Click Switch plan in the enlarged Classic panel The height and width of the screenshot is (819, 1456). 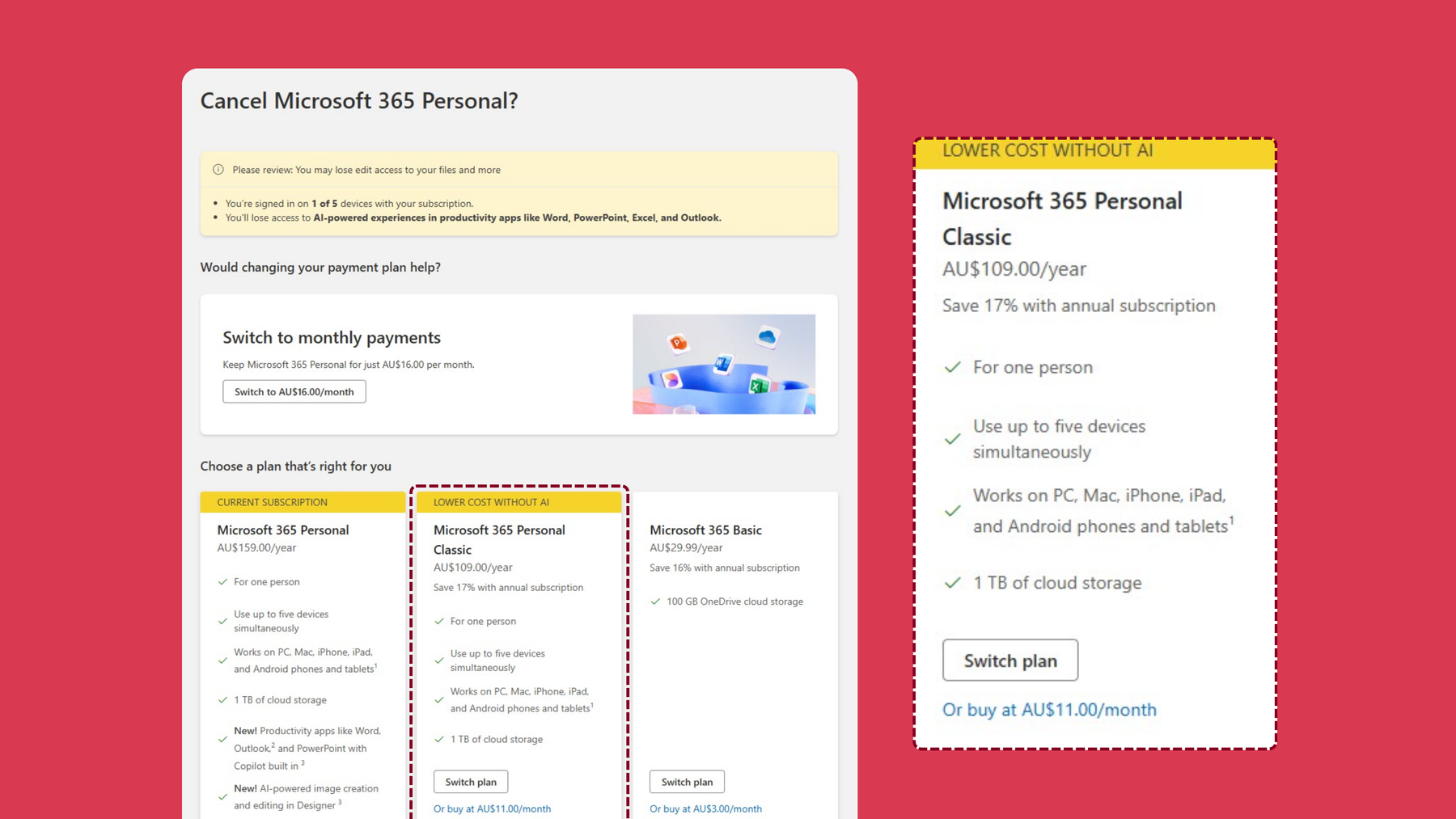[1010, 661]
